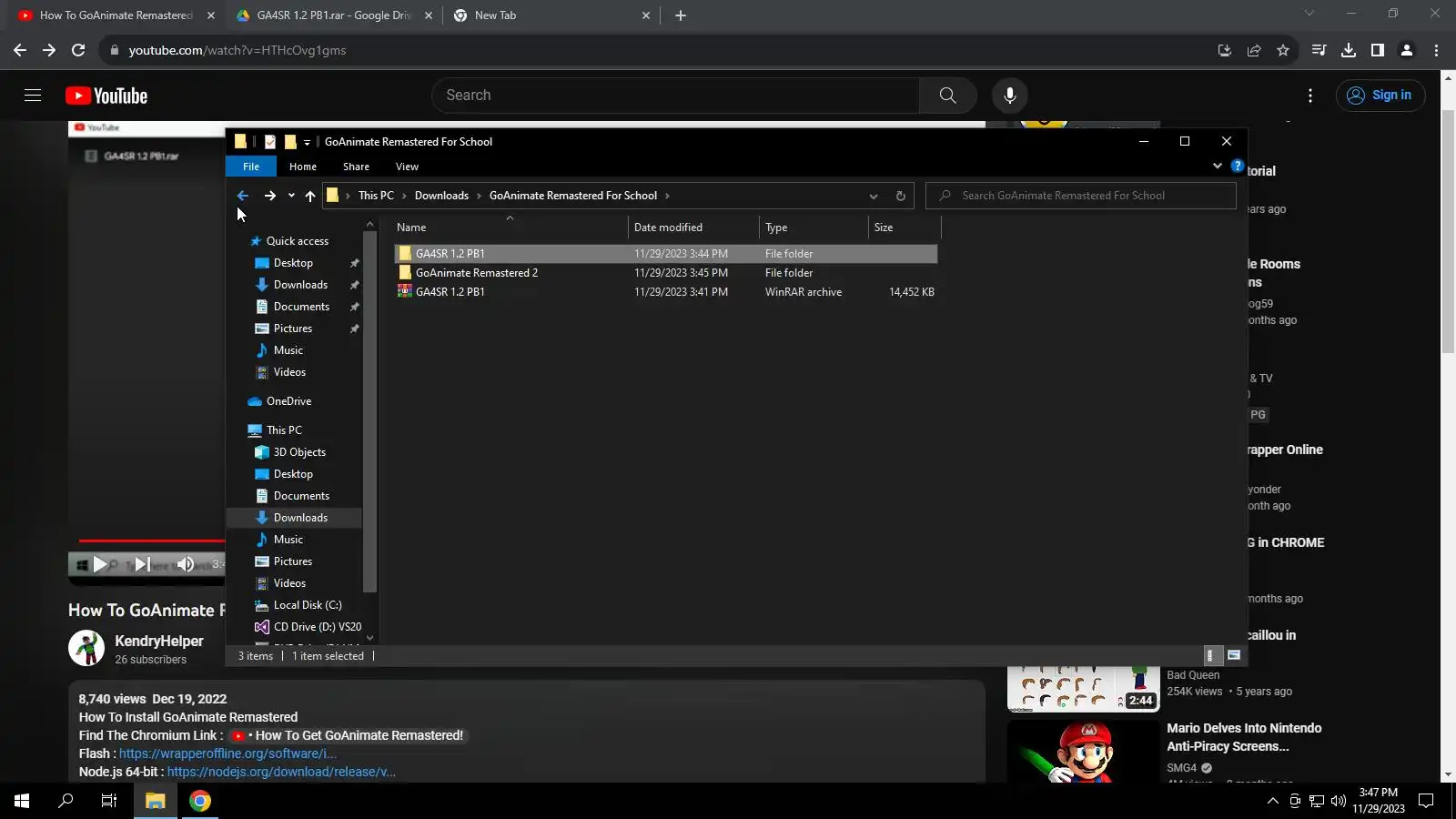This screenshot has width=1456, height=819.
Task: Open Windows Start menu
Action: [22, 801]
